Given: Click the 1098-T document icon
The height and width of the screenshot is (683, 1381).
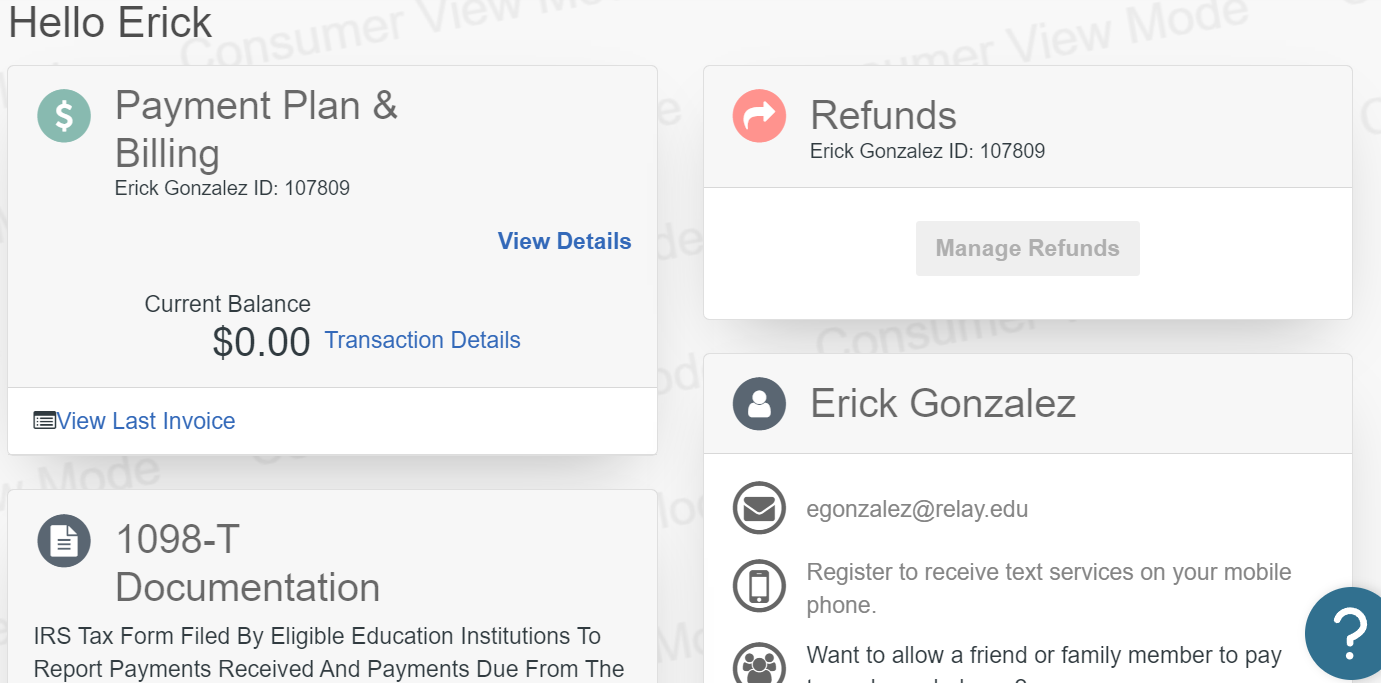Looking at the screenshot, I should [x=64, y=541].
